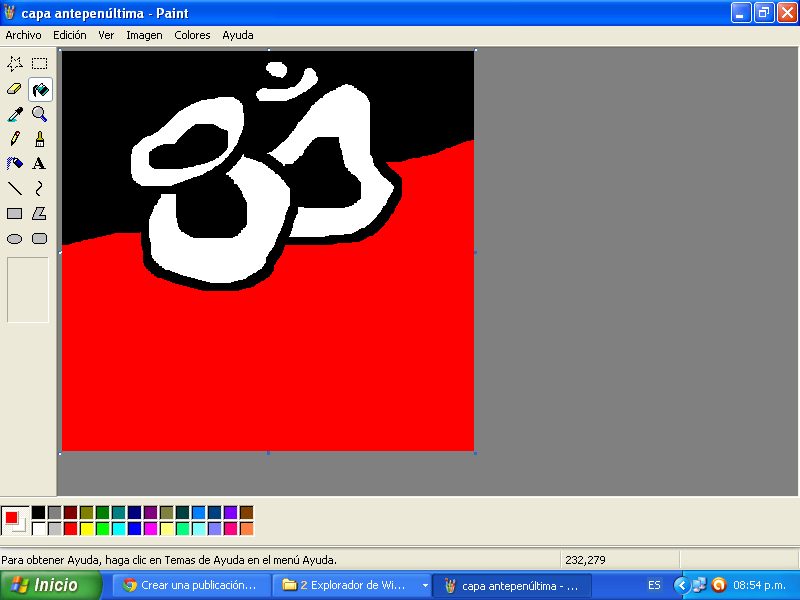Click the network computers tray icon
This screenshot has height=600, width=800.
[x=699, y=585]
